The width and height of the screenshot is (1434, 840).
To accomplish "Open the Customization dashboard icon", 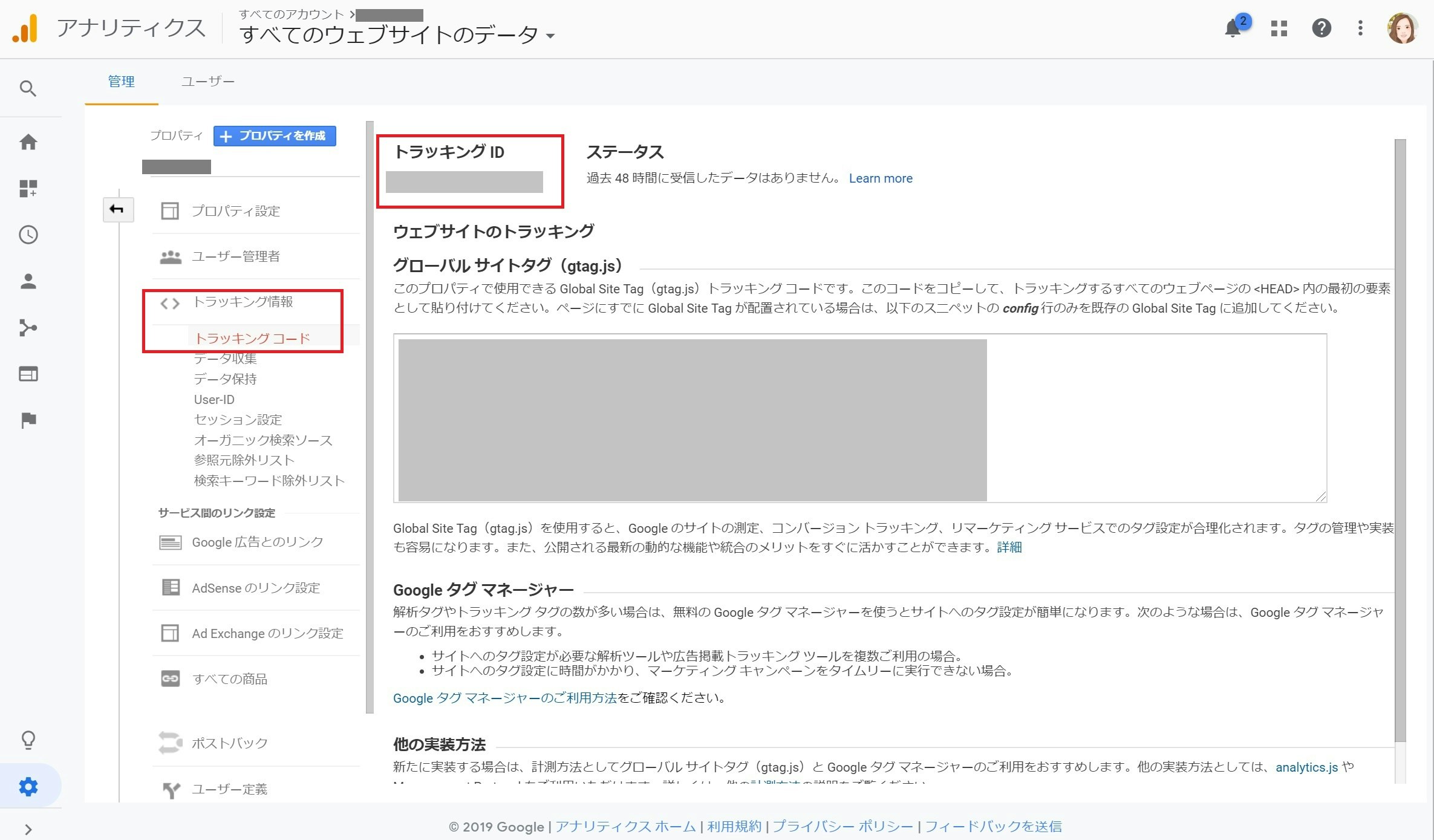I will click(x=28, y=189).
